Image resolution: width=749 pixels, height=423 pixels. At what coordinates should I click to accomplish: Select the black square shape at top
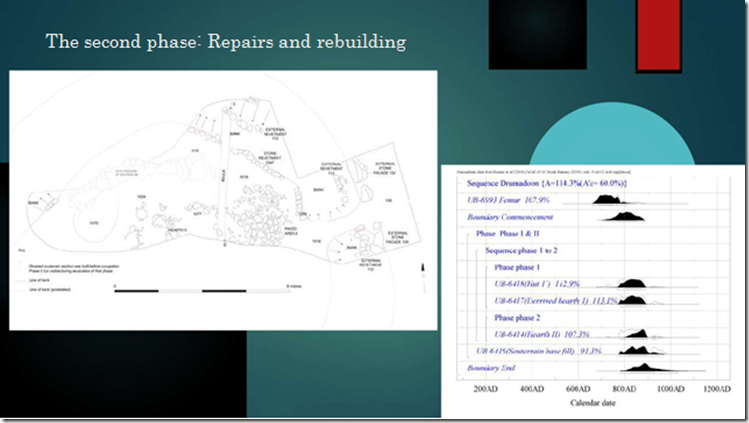pos(537,34)
